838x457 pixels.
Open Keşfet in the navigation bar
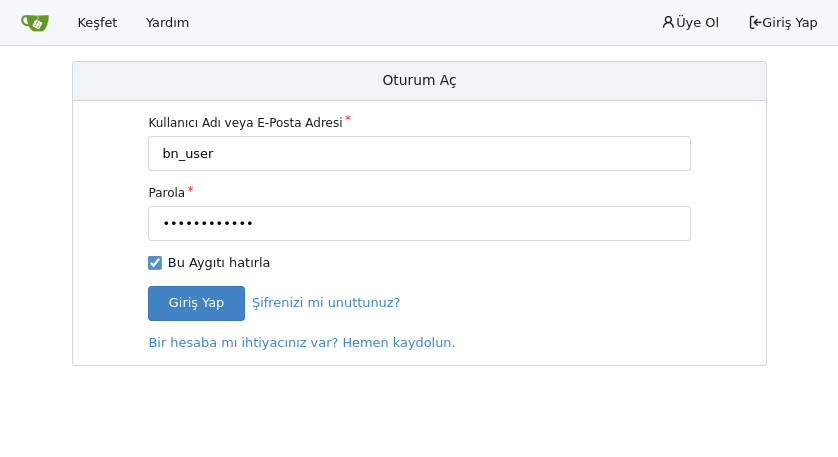coord(97,22)
